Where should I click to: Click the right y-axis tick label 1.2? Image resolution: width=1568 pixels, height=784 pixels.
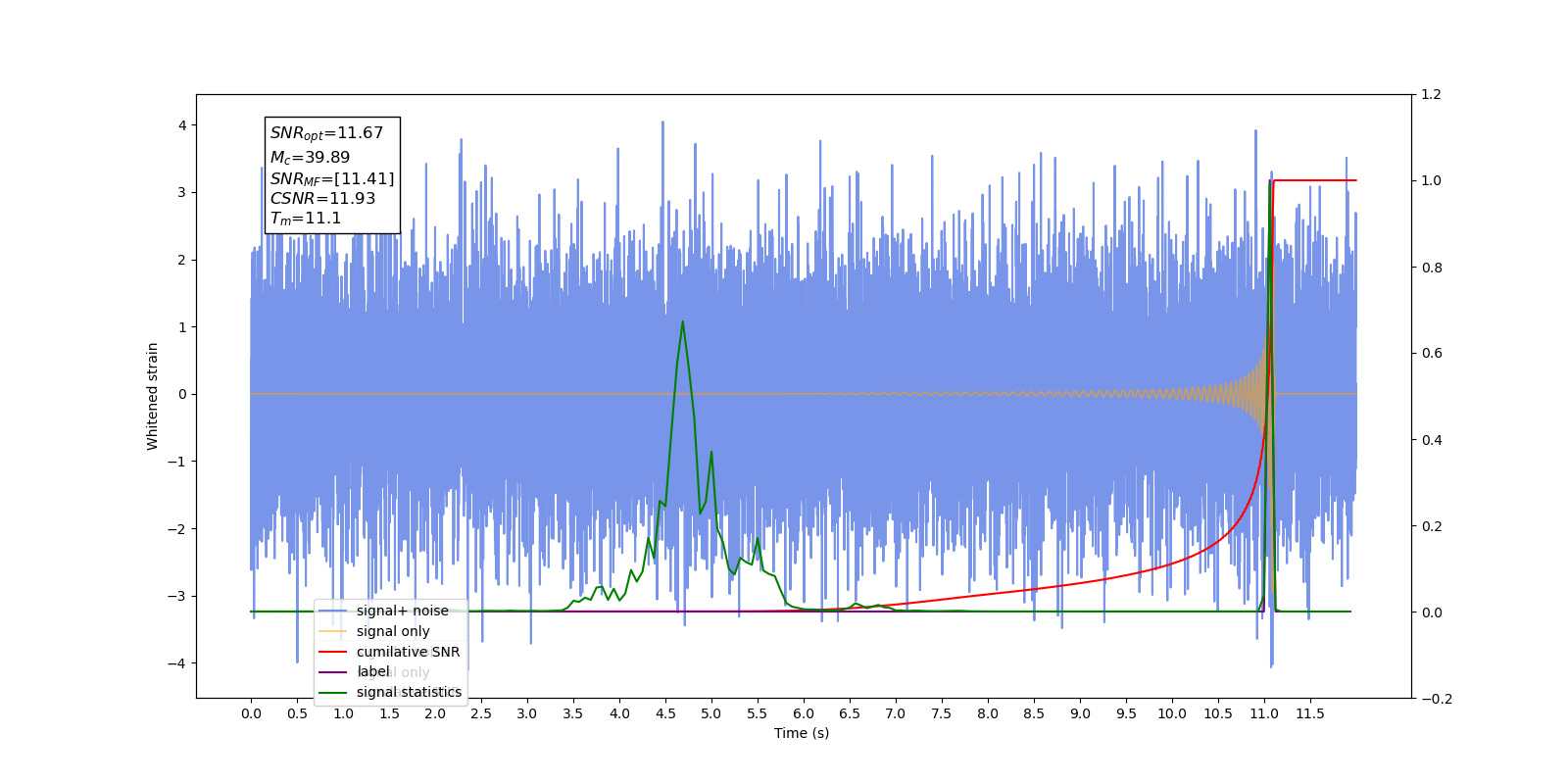coord(1431,95)
